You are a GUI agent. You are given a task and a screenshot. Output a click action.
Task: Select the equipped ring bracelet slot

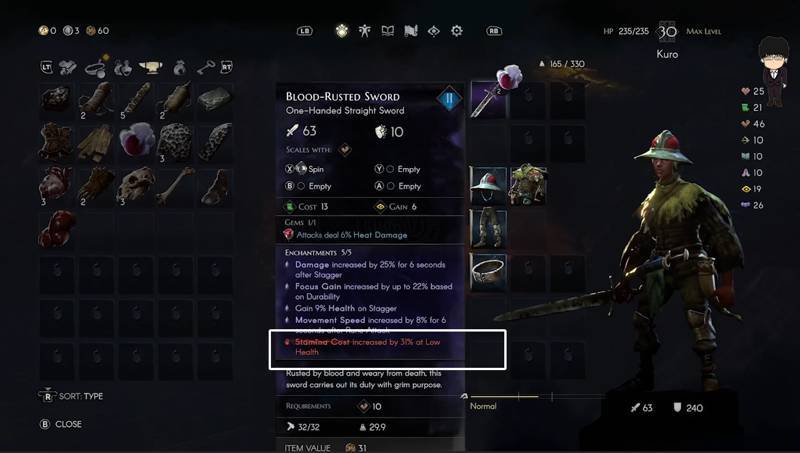[488, 273]
